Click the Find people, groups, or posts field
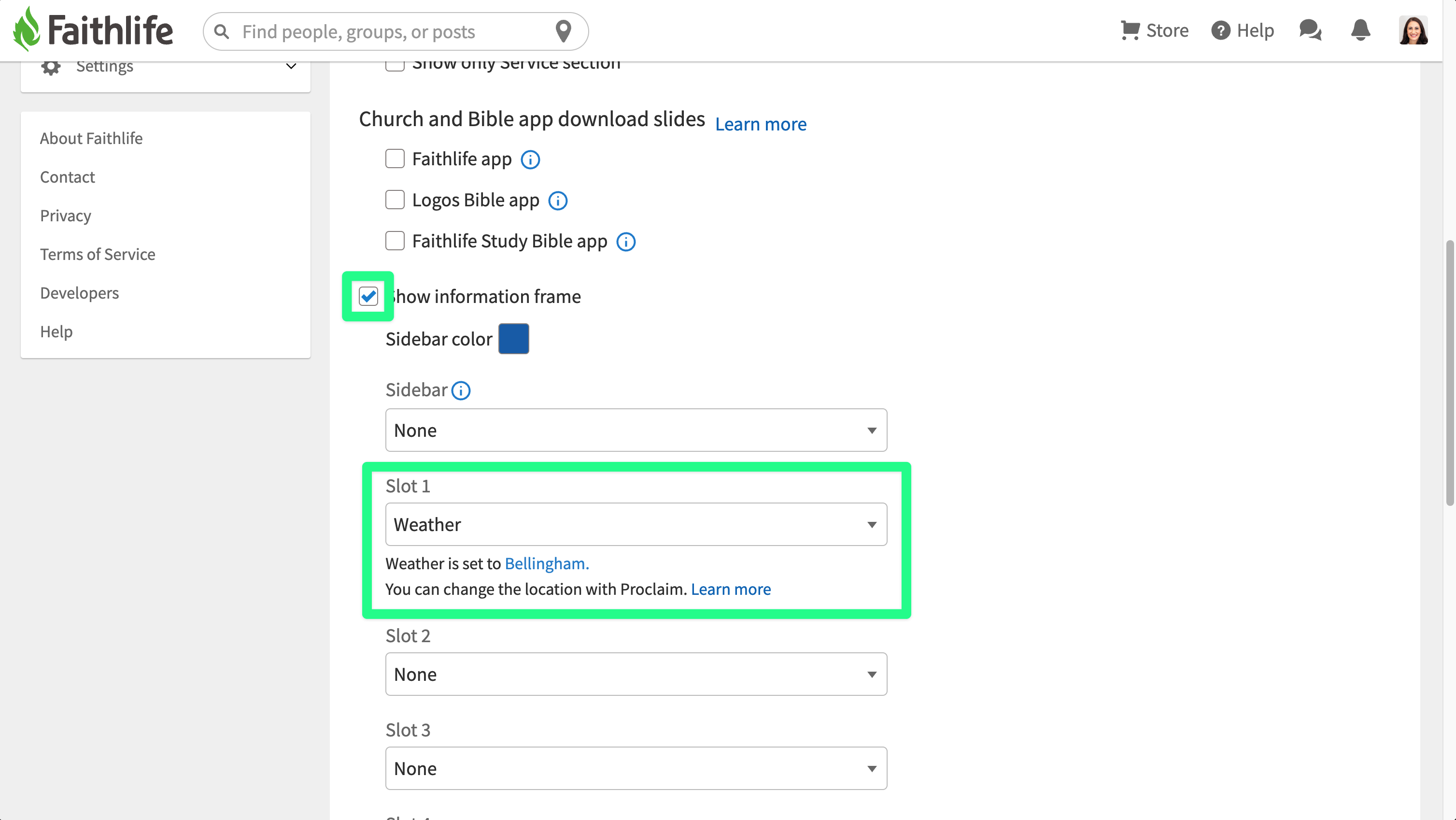 (396, 31)
